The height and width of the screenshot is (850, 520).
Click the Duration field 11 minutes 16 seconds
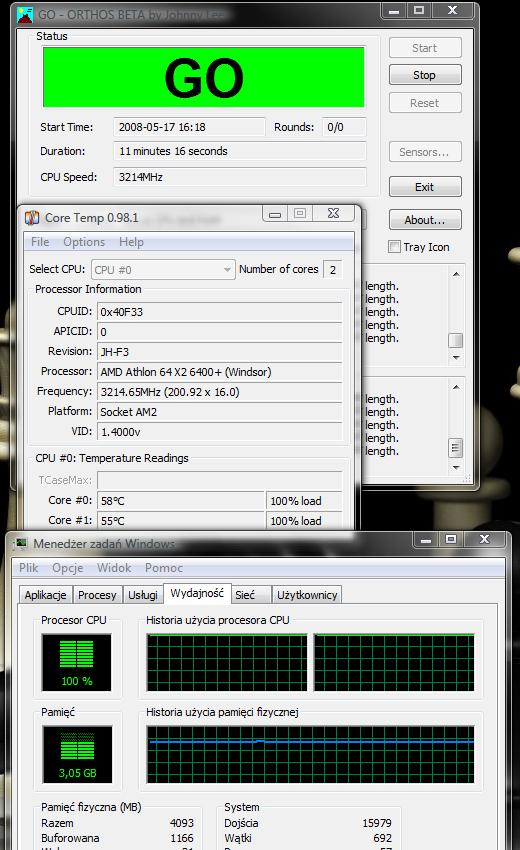(240, 151)
